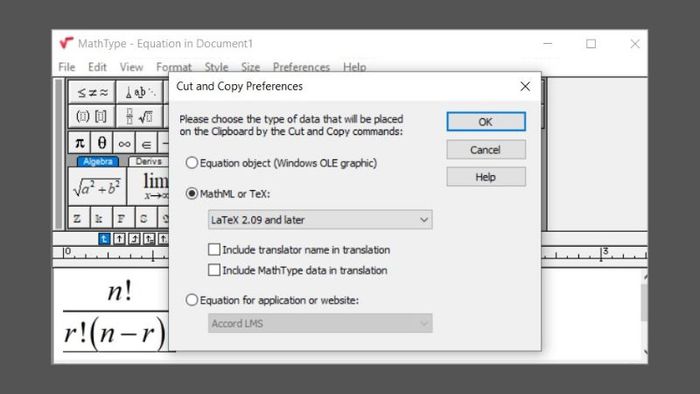700x394 pixels.
Task: Open the spaces and ellipses palette
Action: pyautogui.click(x=139, y=92)
